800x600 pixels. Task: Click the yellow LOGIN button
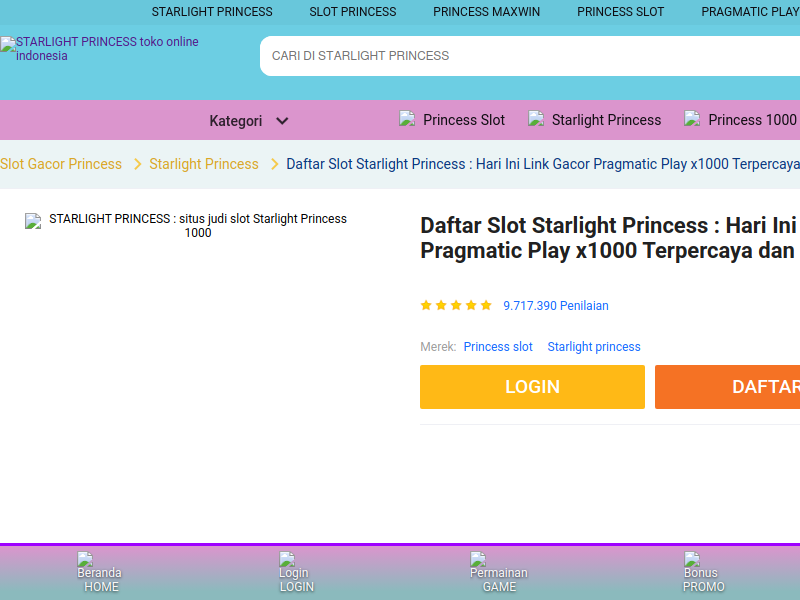(x=532, y=387)
